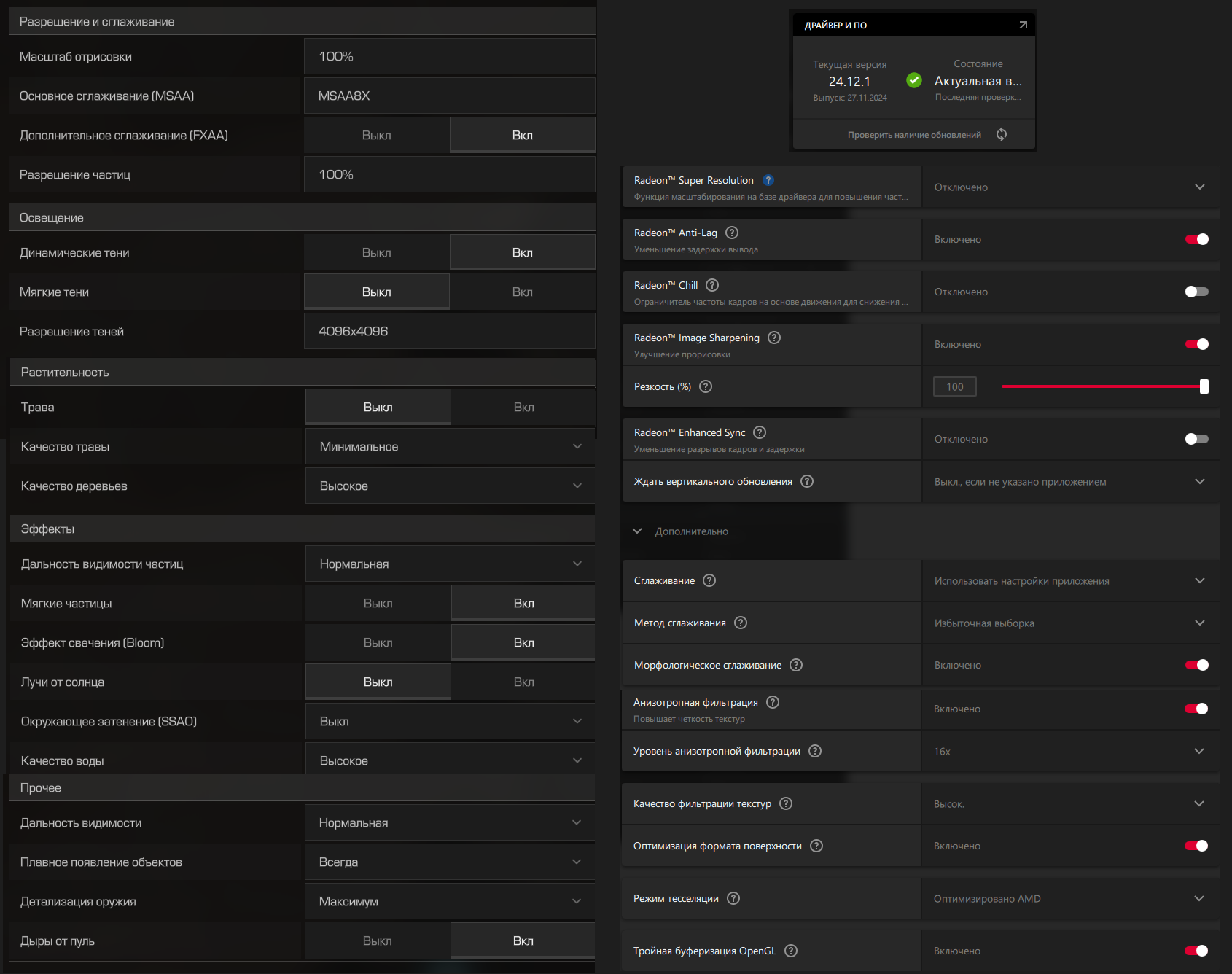Set Мягкие тени to Вкл
Viewport: 1232px width, 974px height.
[x=523, y=292]
